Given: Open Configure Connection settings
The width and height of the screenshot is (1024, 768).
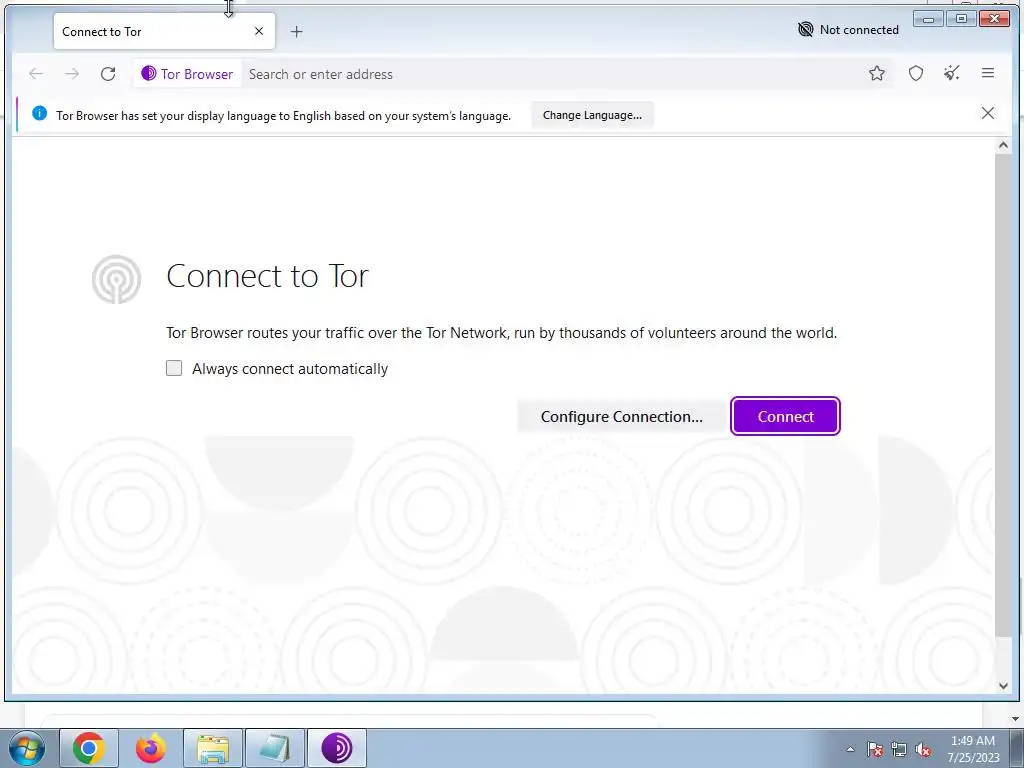Looking at the screenshot, I should pyautogui.click(x=621, y=416).
